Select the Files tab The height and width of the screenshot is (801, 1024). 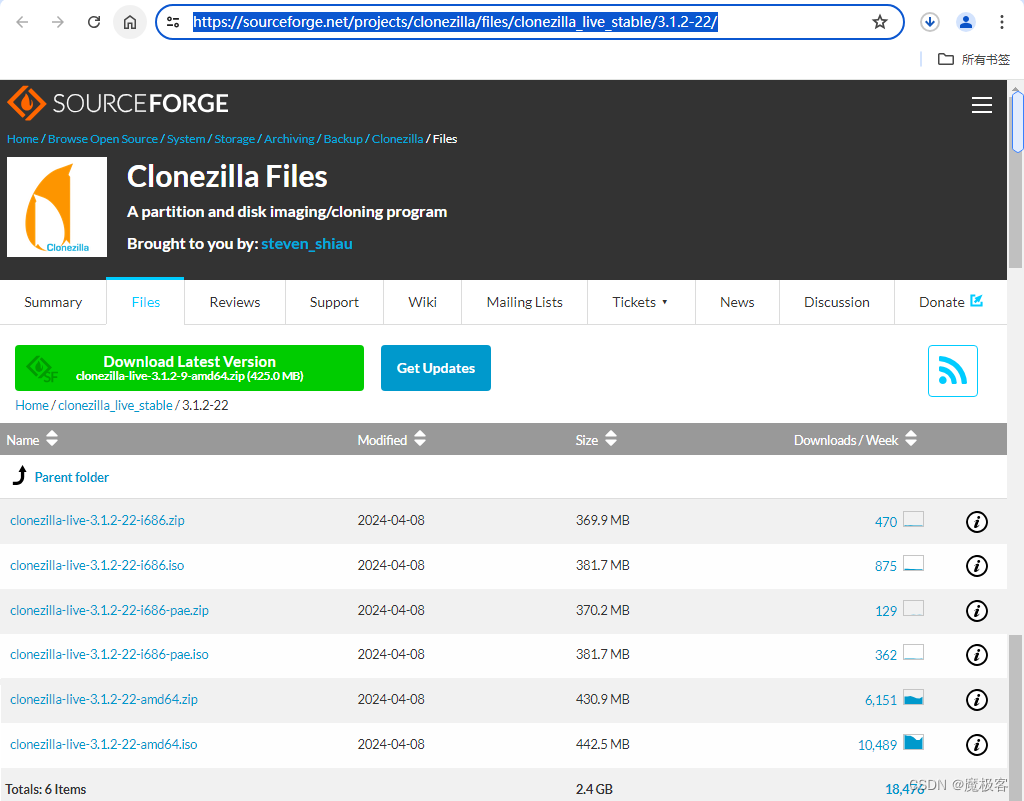[x=146, y=302]
